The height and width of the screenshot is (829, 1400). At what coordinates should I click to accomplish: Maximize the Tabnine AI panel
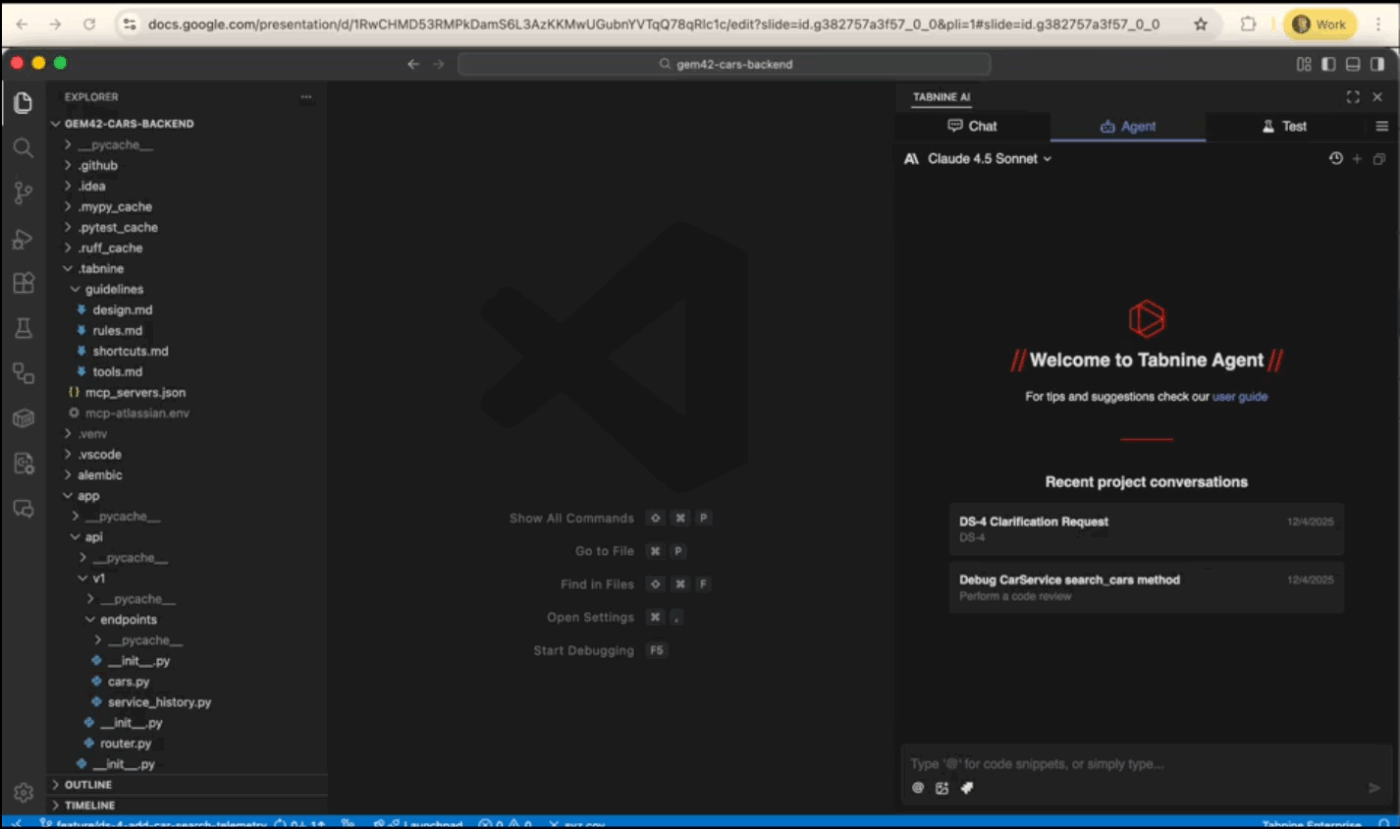(1353, 97)
